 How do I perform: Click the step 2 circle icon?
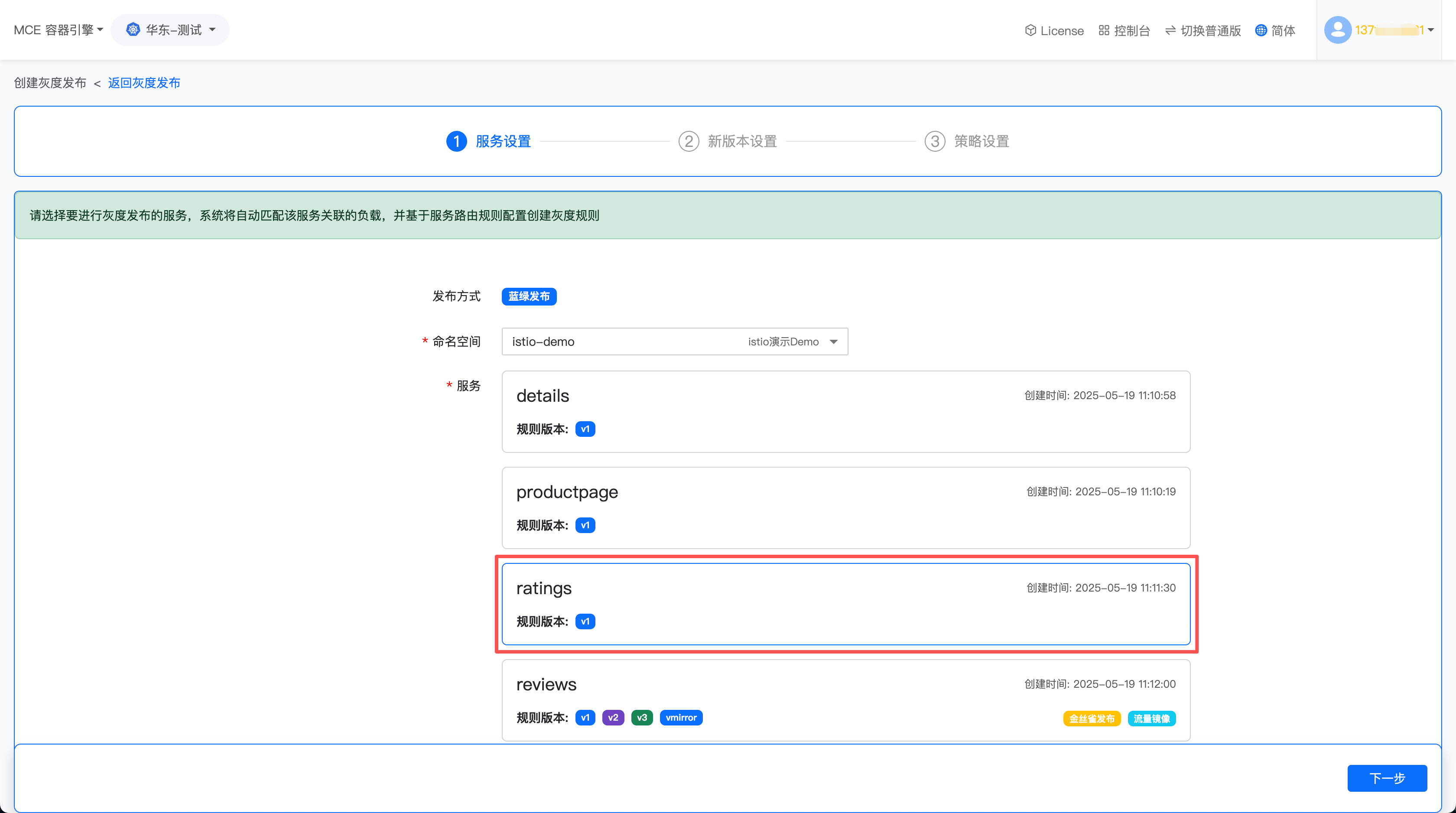tap(689, 141)
